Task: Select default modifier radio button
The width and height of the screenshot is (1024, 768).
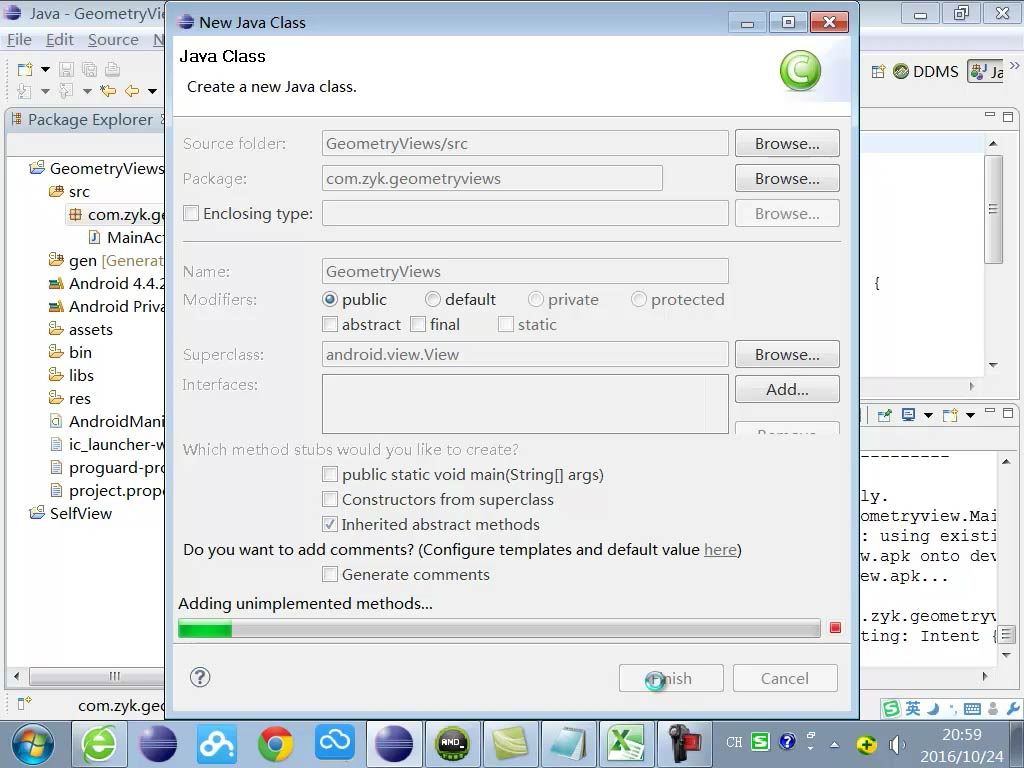Action: (432, 300)
